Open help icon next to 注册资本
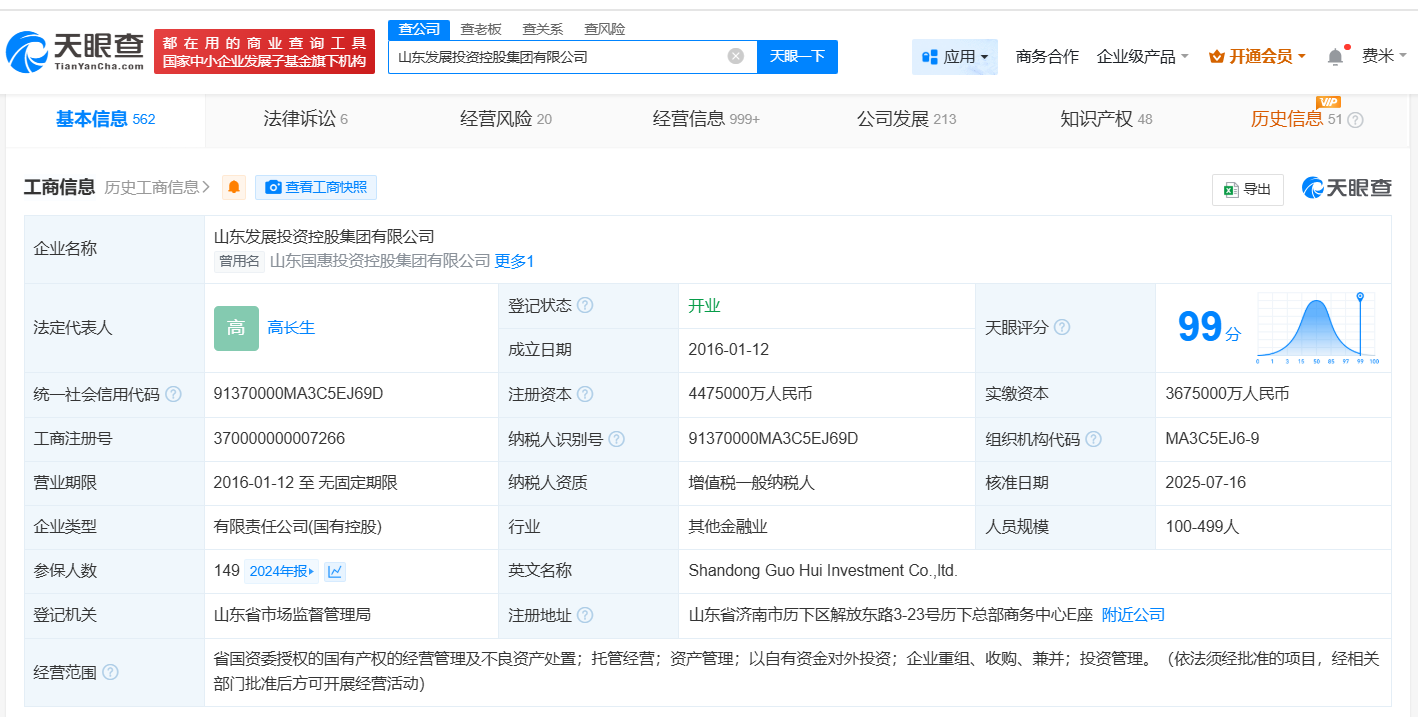The image size is (1418, 717). 585,394
